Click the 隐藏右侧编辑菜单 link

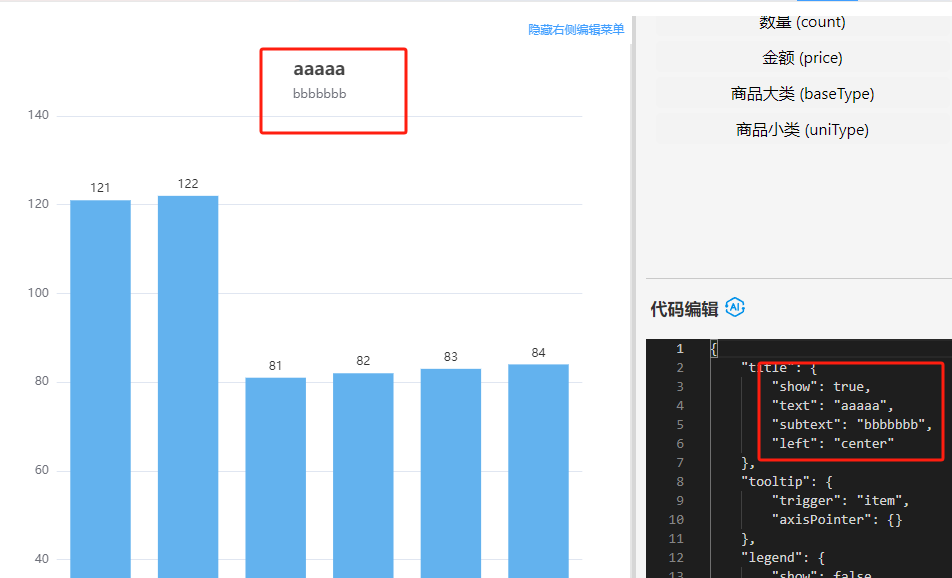(576, 30)
